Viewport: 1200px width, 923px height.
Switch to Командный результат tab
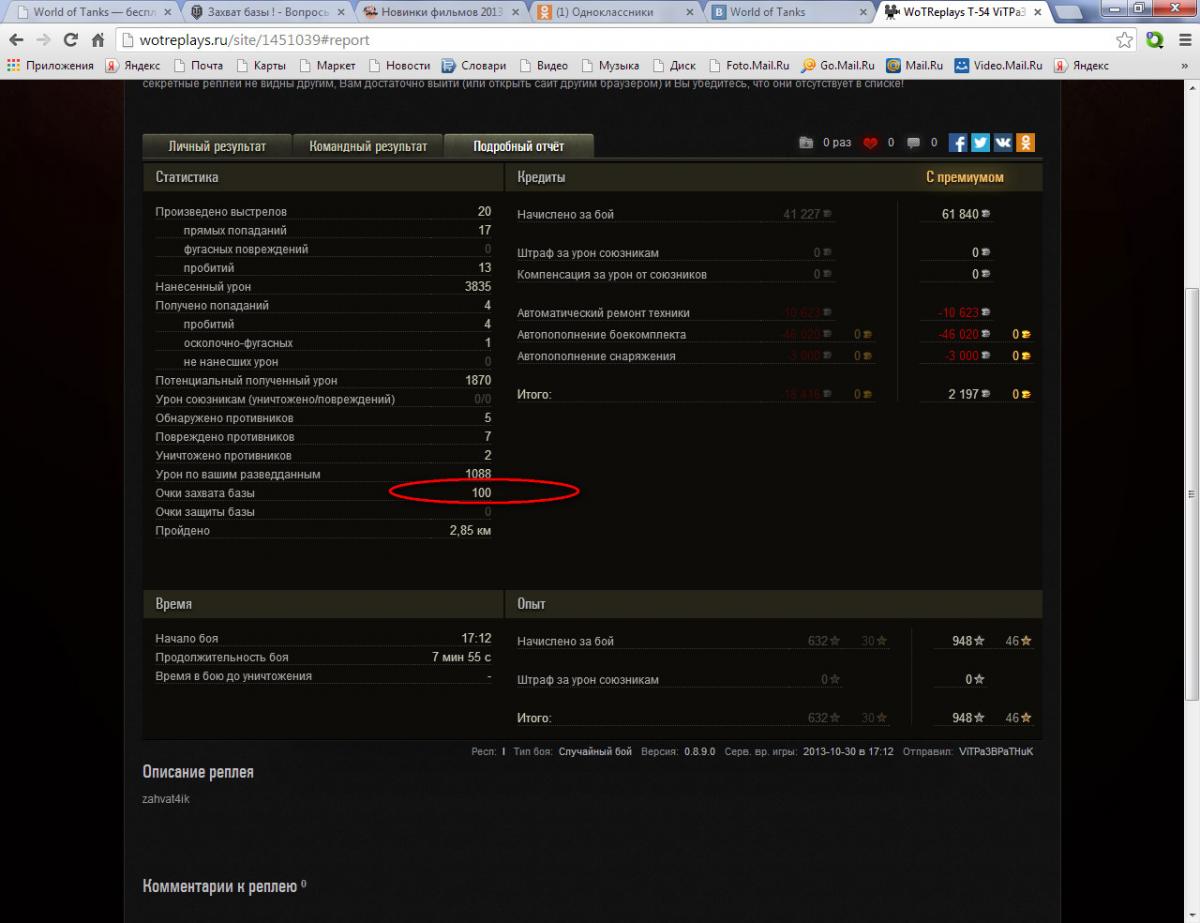pyautogui.click(x=368, y=146)
